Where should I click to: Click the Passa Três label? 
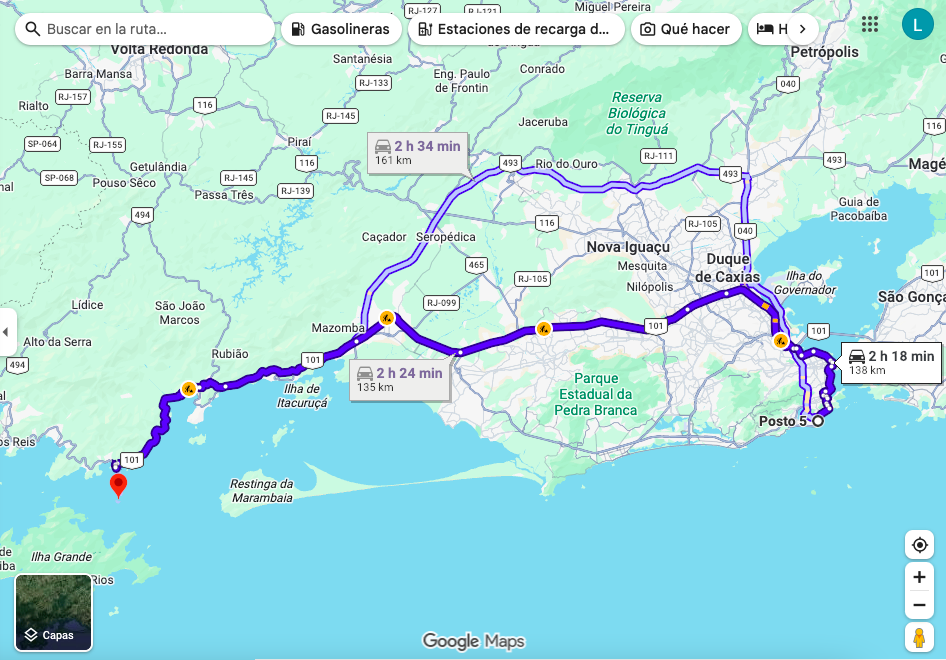click(x=224, y=195)
